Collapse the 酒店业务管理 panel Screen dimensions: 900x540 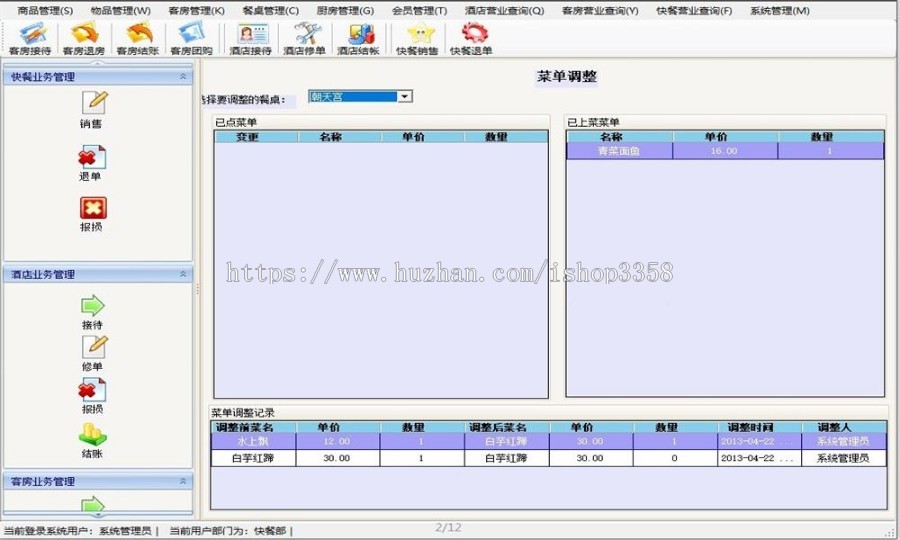tap(183, 274)
